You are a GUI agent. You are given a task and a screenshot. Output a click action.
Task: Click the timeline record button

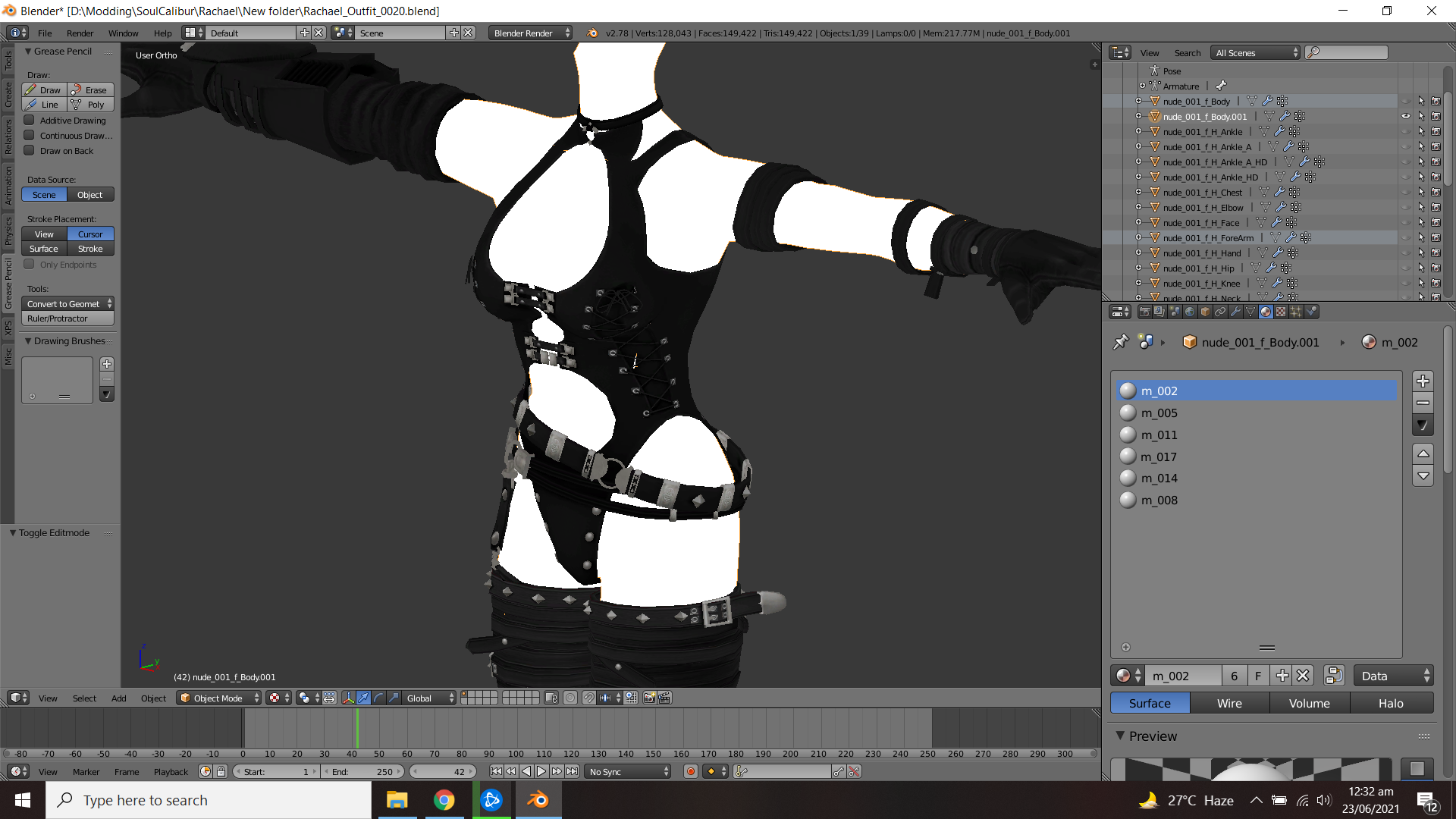tap(690, 771)
